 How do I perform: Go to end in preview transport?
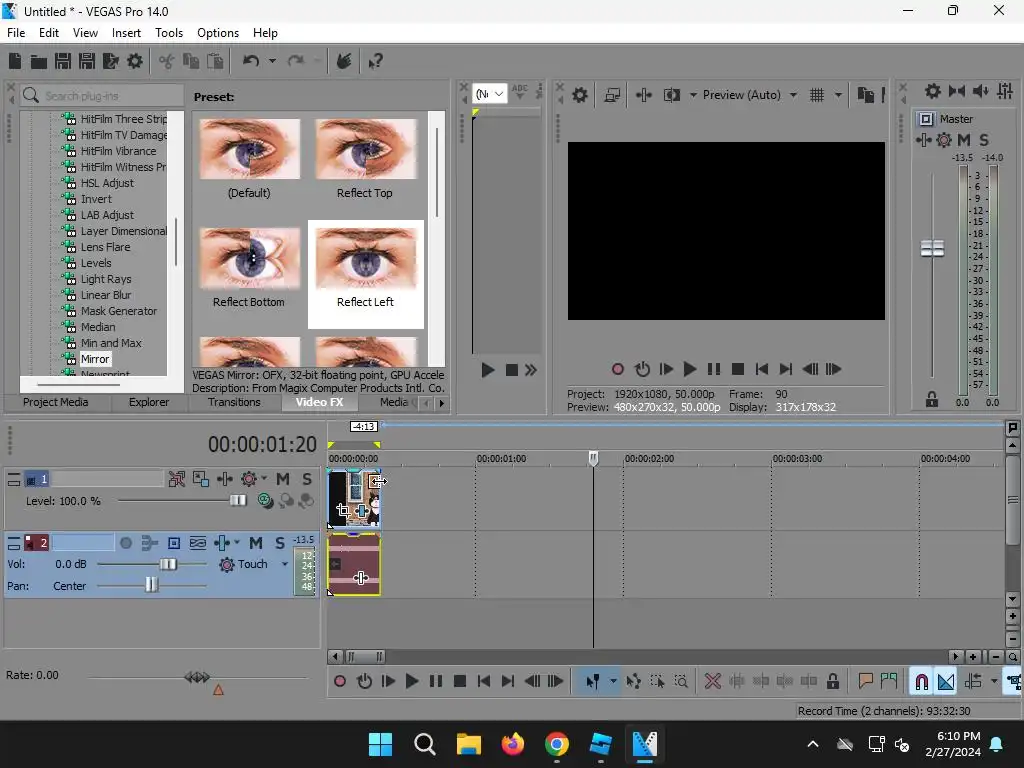tap(786, 369)
